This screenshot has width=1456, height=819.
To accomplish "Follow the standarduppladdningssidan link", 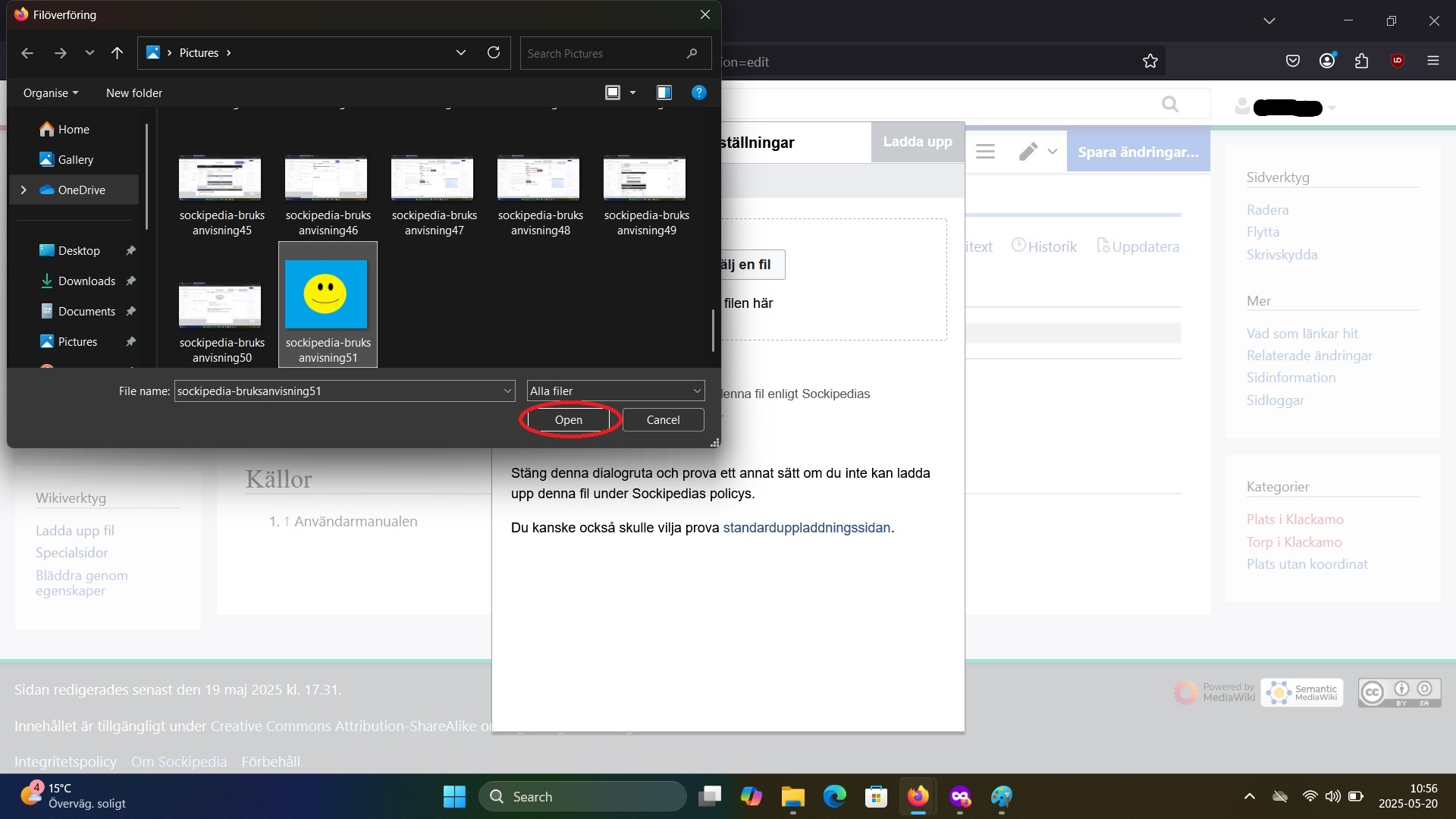I will click(806, 528).
